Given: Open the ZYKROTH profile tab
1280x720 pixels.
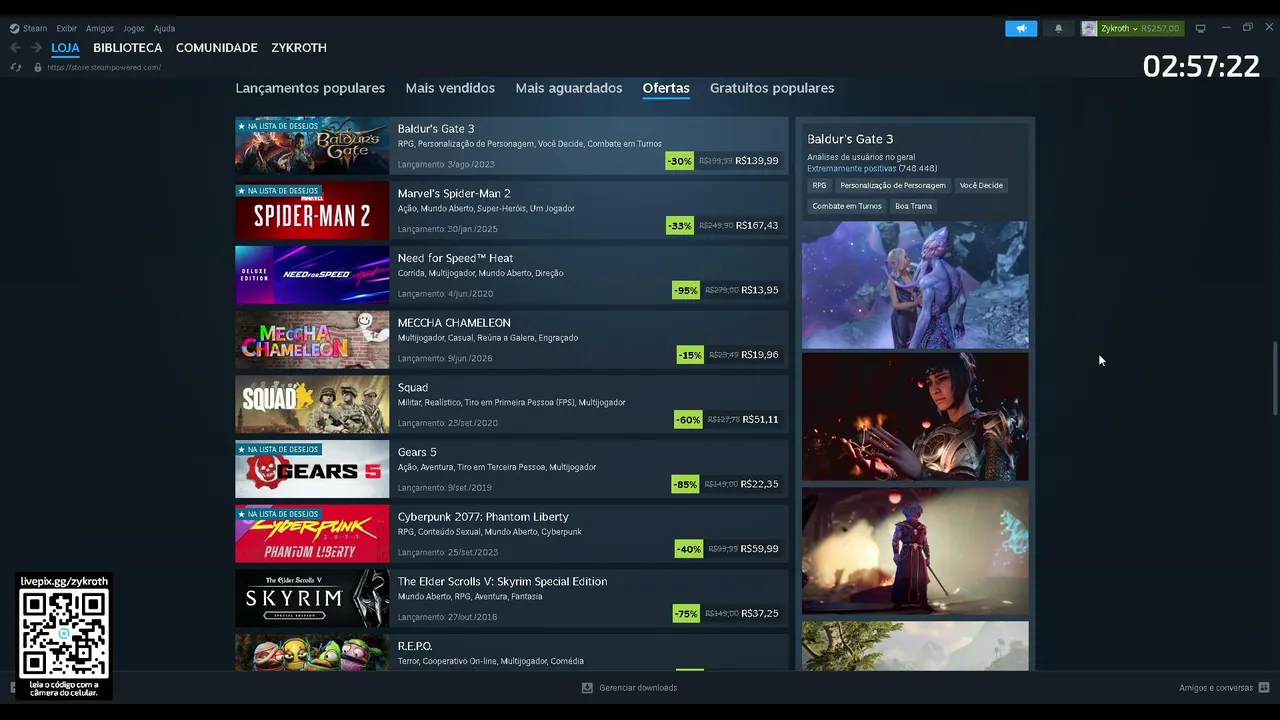Looking at the screenshot, I should 299,48.
